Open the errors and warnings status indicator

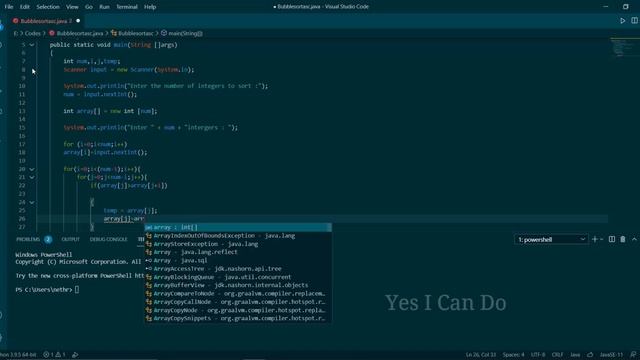point(54,355)
